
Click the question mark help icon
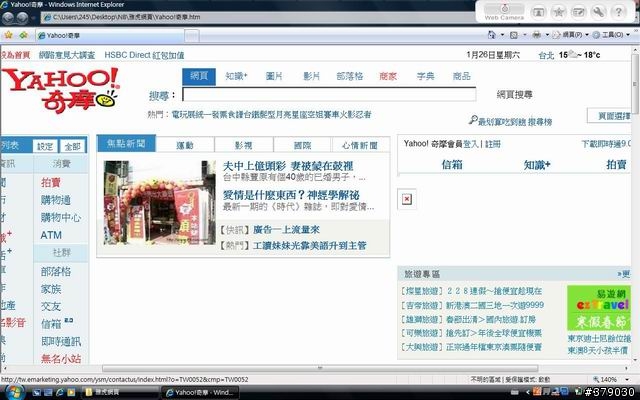pyautogui.click(x=619, y=12)
